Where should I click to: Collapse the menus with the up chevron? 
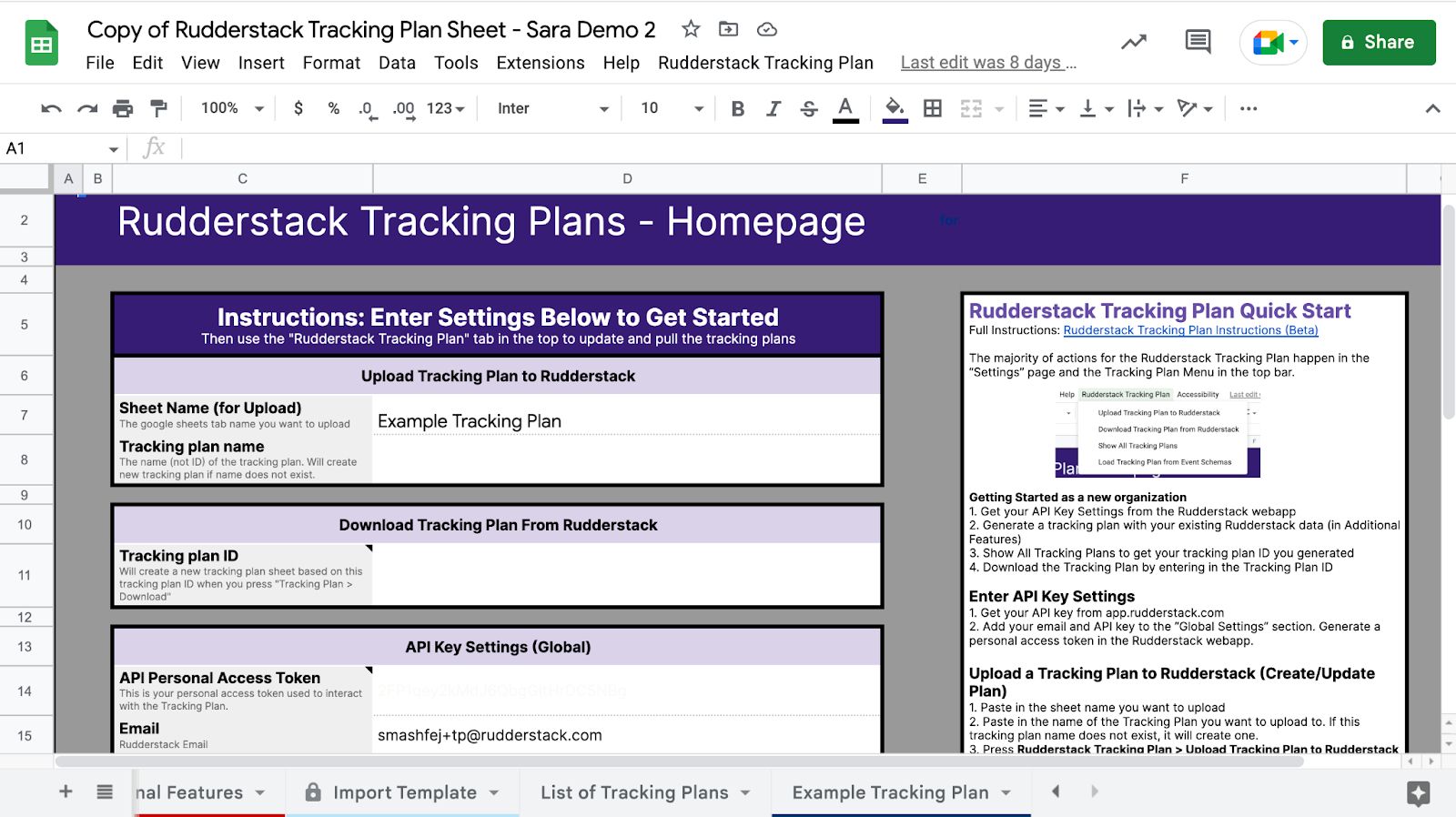click(x=1432, y=108)
